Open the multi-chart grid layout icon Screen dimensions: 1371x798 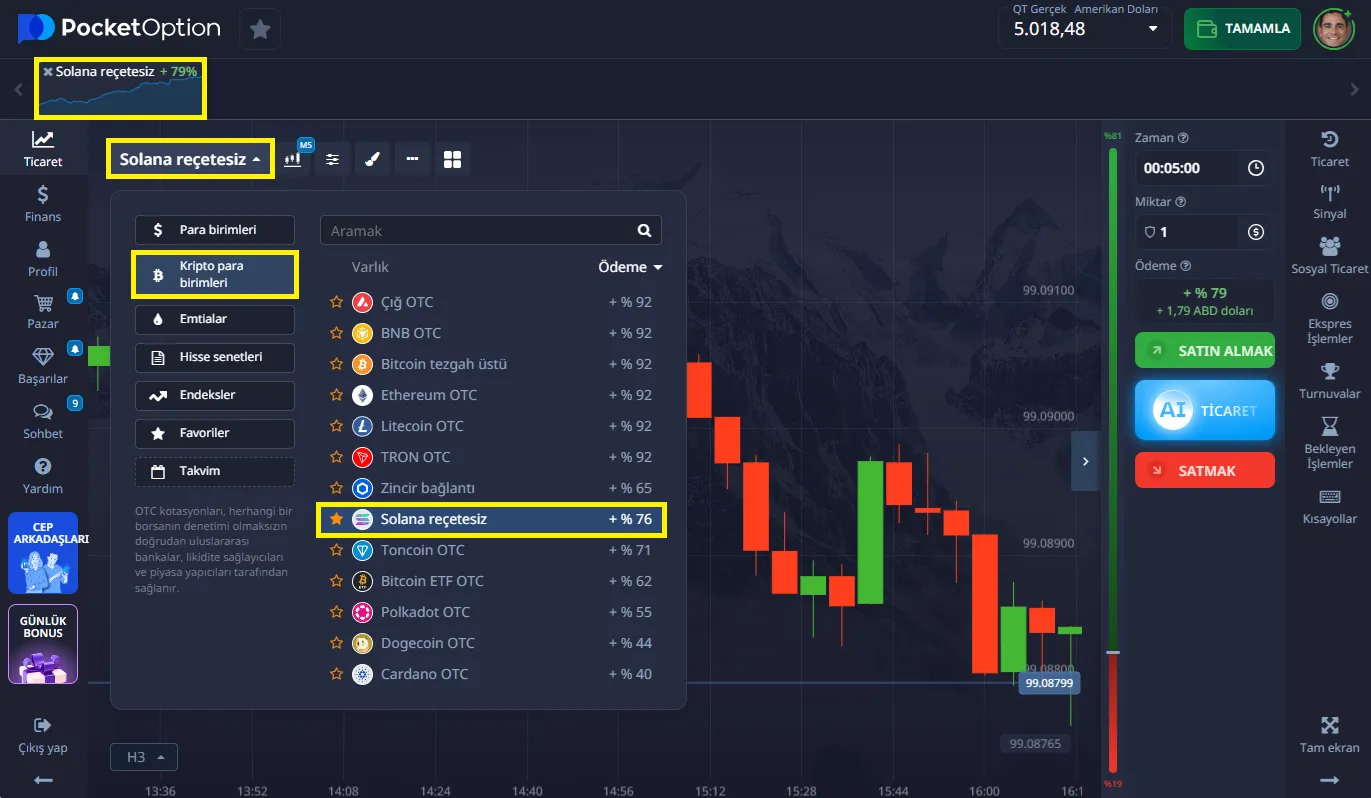click(x=452, y=159)
